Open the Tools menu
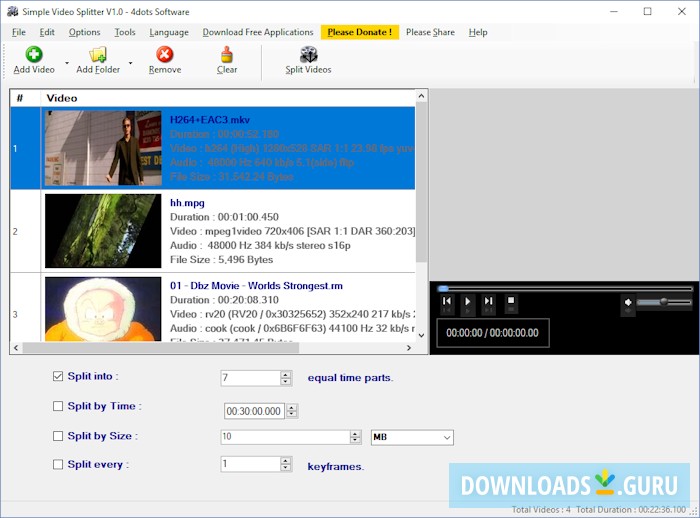Viewport: 700px width, 518px height. (125, 32)
